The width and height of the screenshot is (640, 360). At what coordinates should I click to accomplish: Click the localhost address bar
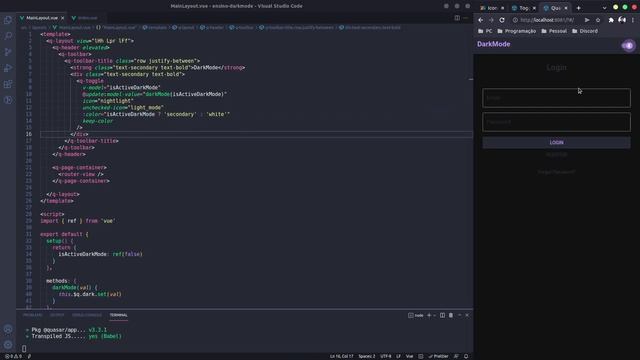(x=547, y=20)
